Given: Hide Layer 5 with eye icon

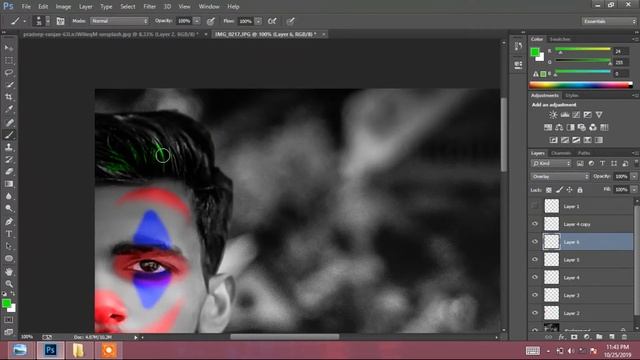Looking at the screenshot, I should tap(535, 260).
